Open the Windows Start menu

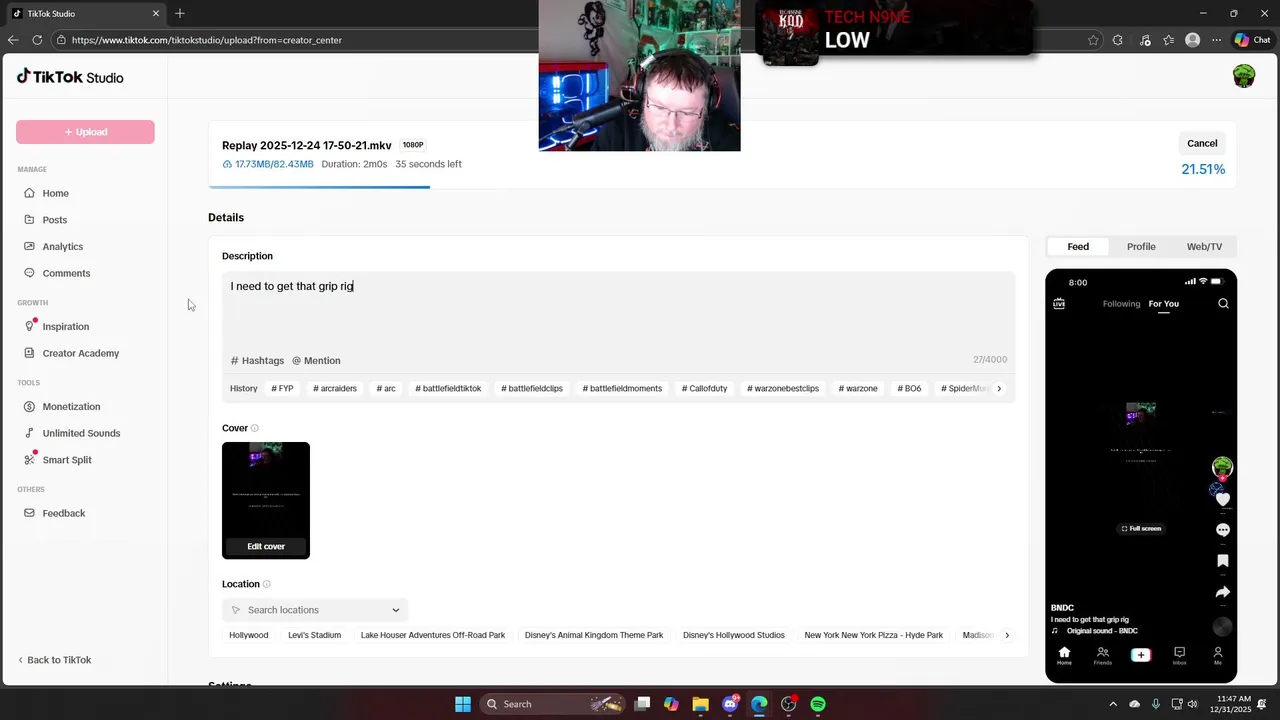pyautogui.click(x=463, y=704)
